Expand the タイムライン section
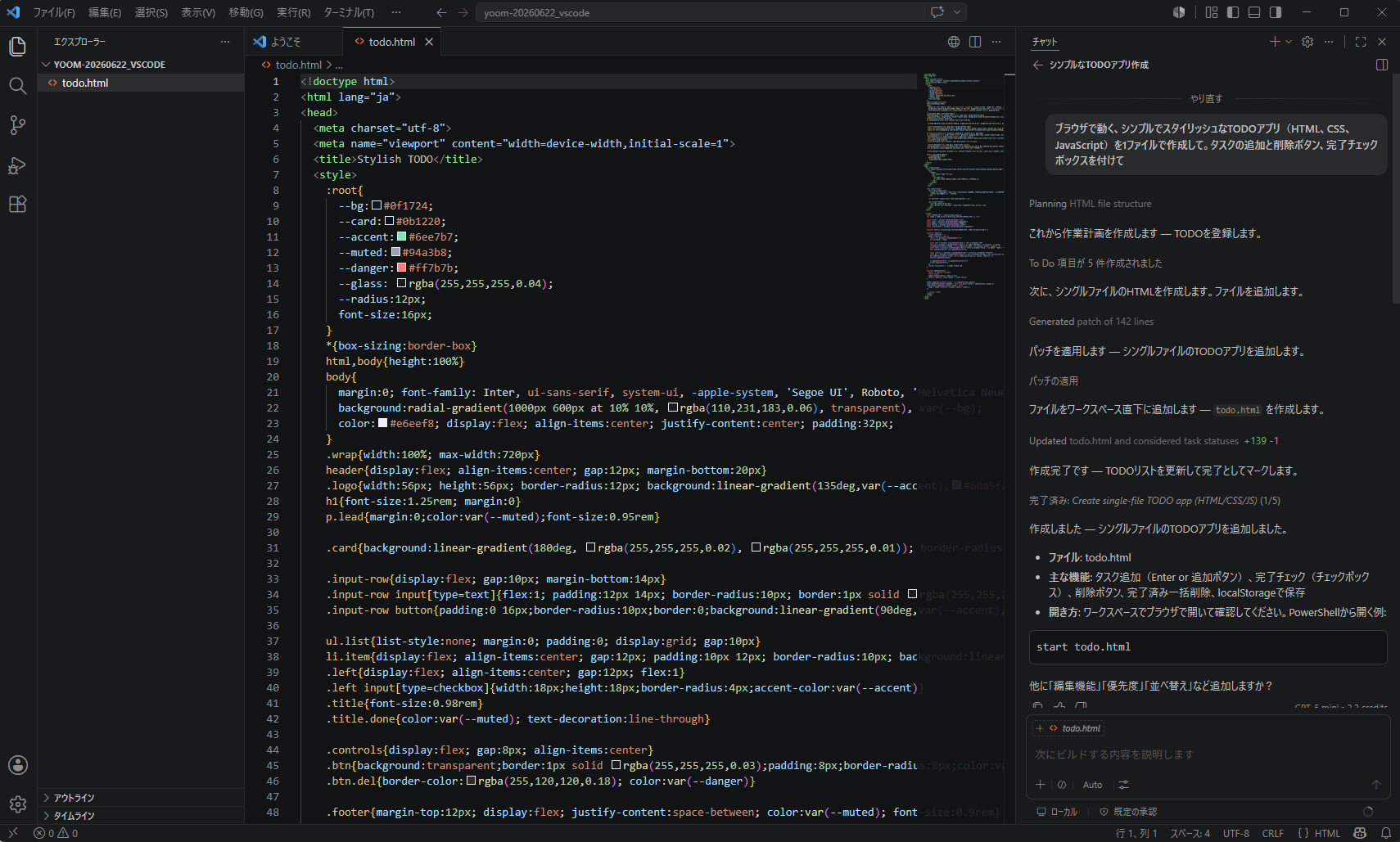 pos(141,816)
